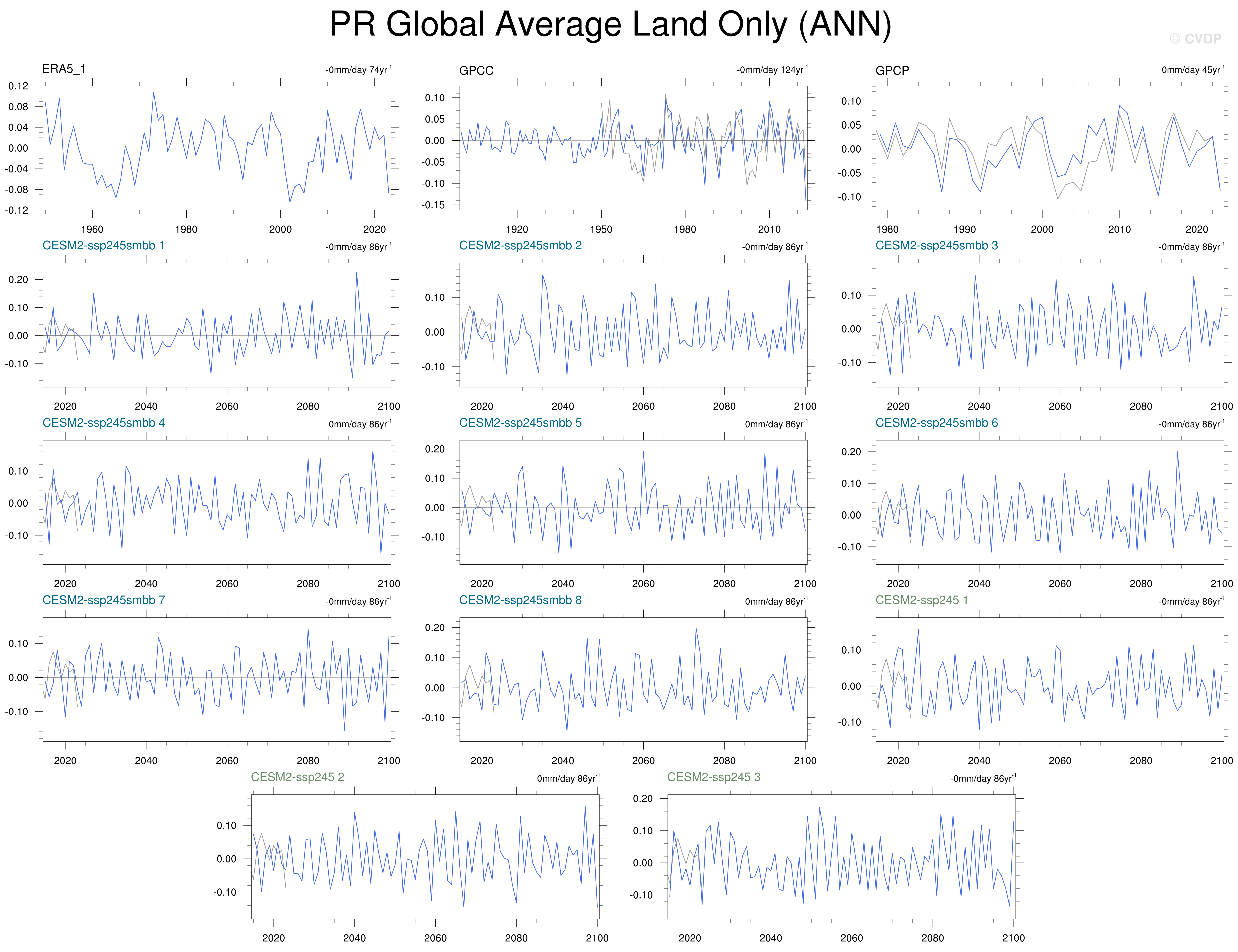1238x952 pixels.
Task: Click the CESM2-ssp245smbb 4 title label
Action: point(103,423)
